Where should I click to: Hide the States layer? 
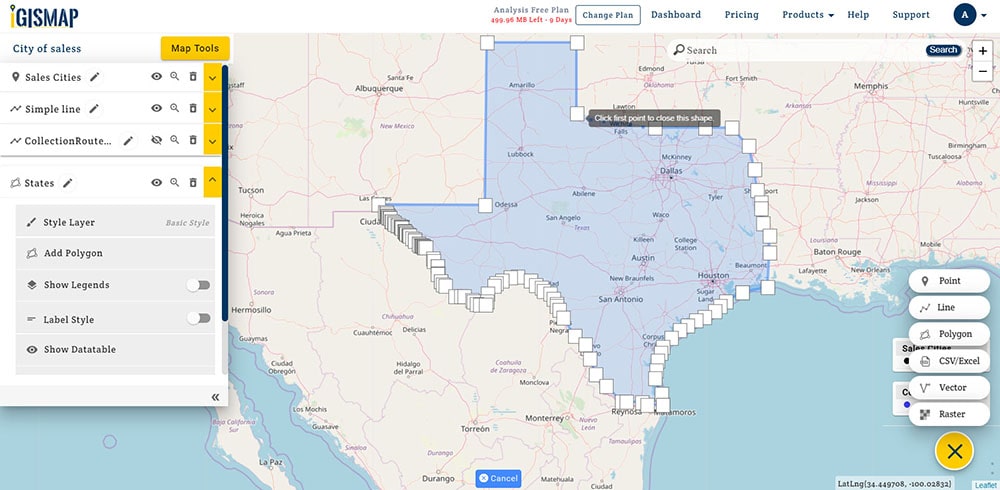click(156, 182)
